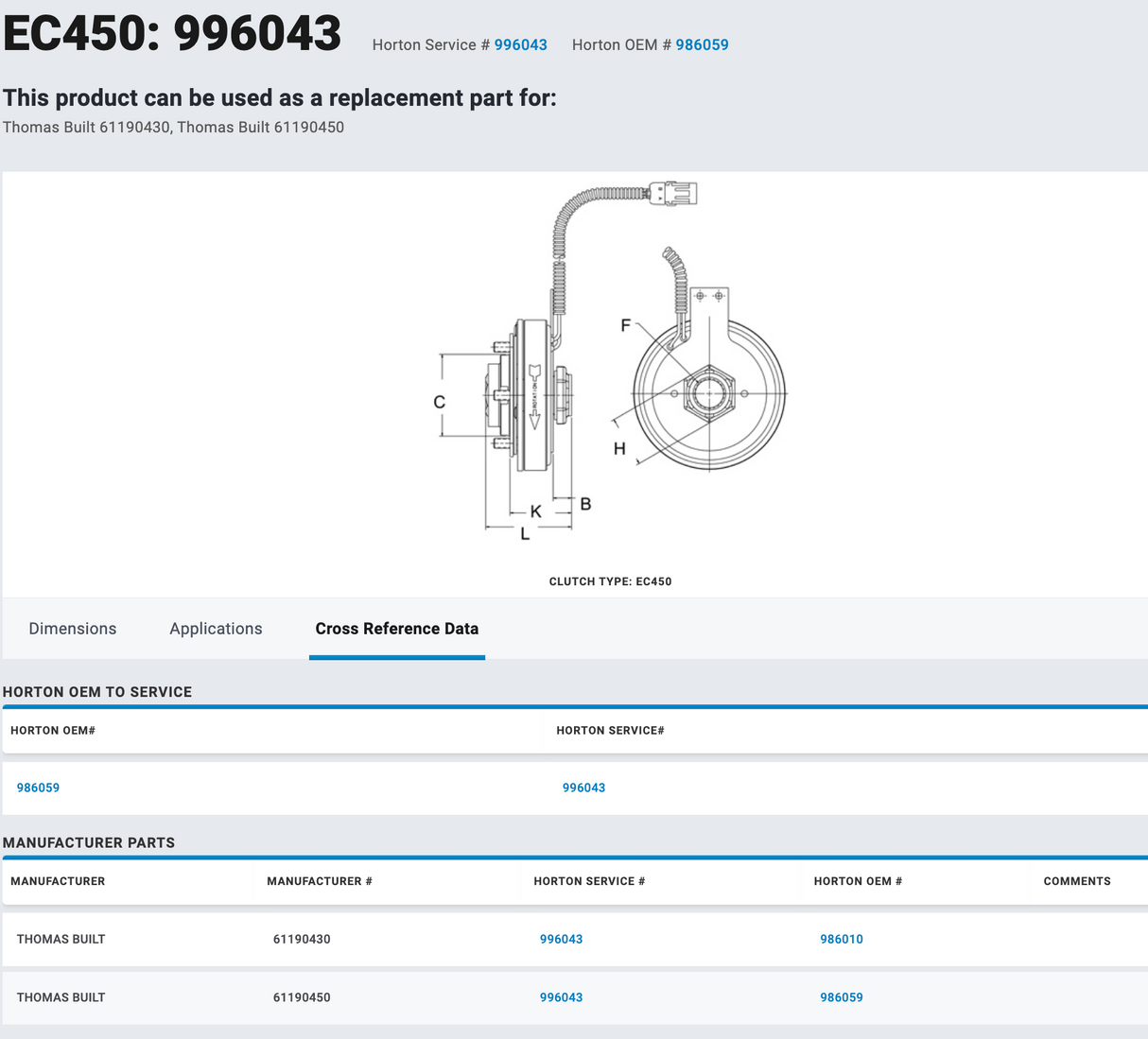Click the Horton Service # header in Manufacturer Parts
Screen dimensions: 1148x1039
(589, 881)
